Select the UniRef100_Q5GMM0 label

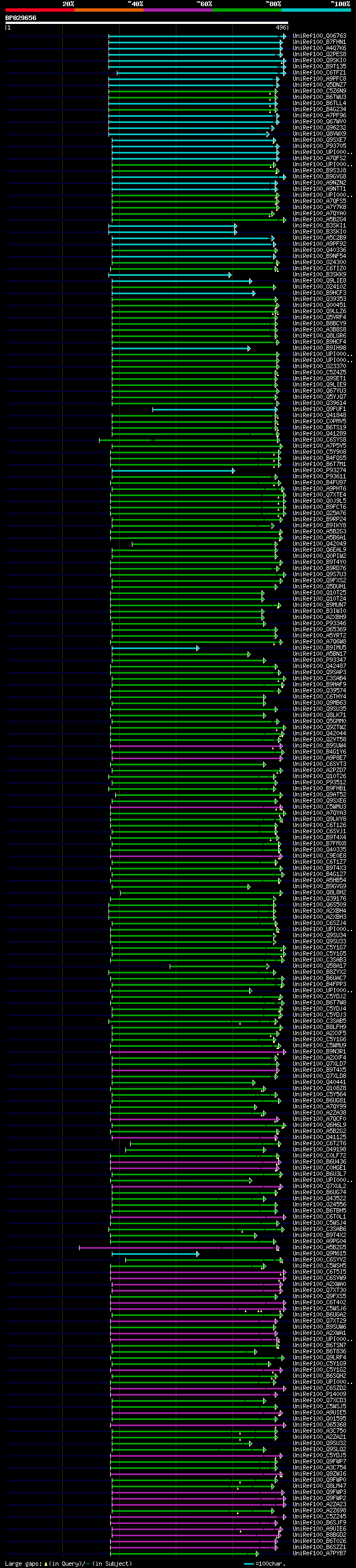click(319, 721)
